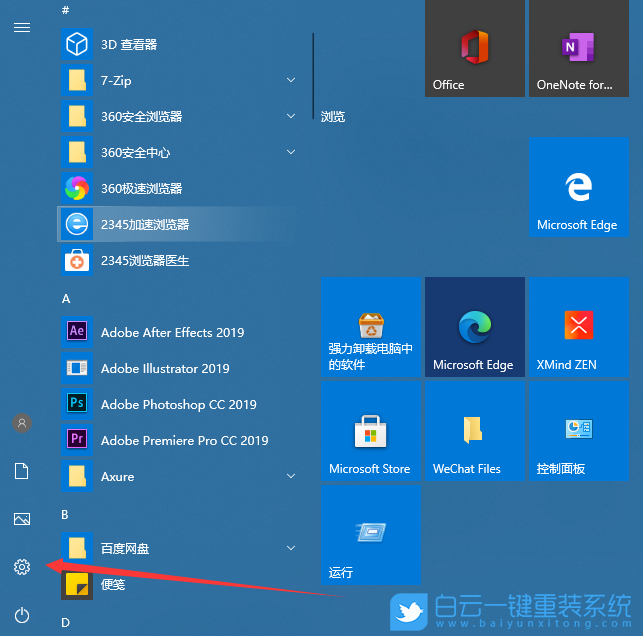Launch 2345加速浏览器
This screenshot has height=636, width=643.
(x=178, y=224)
